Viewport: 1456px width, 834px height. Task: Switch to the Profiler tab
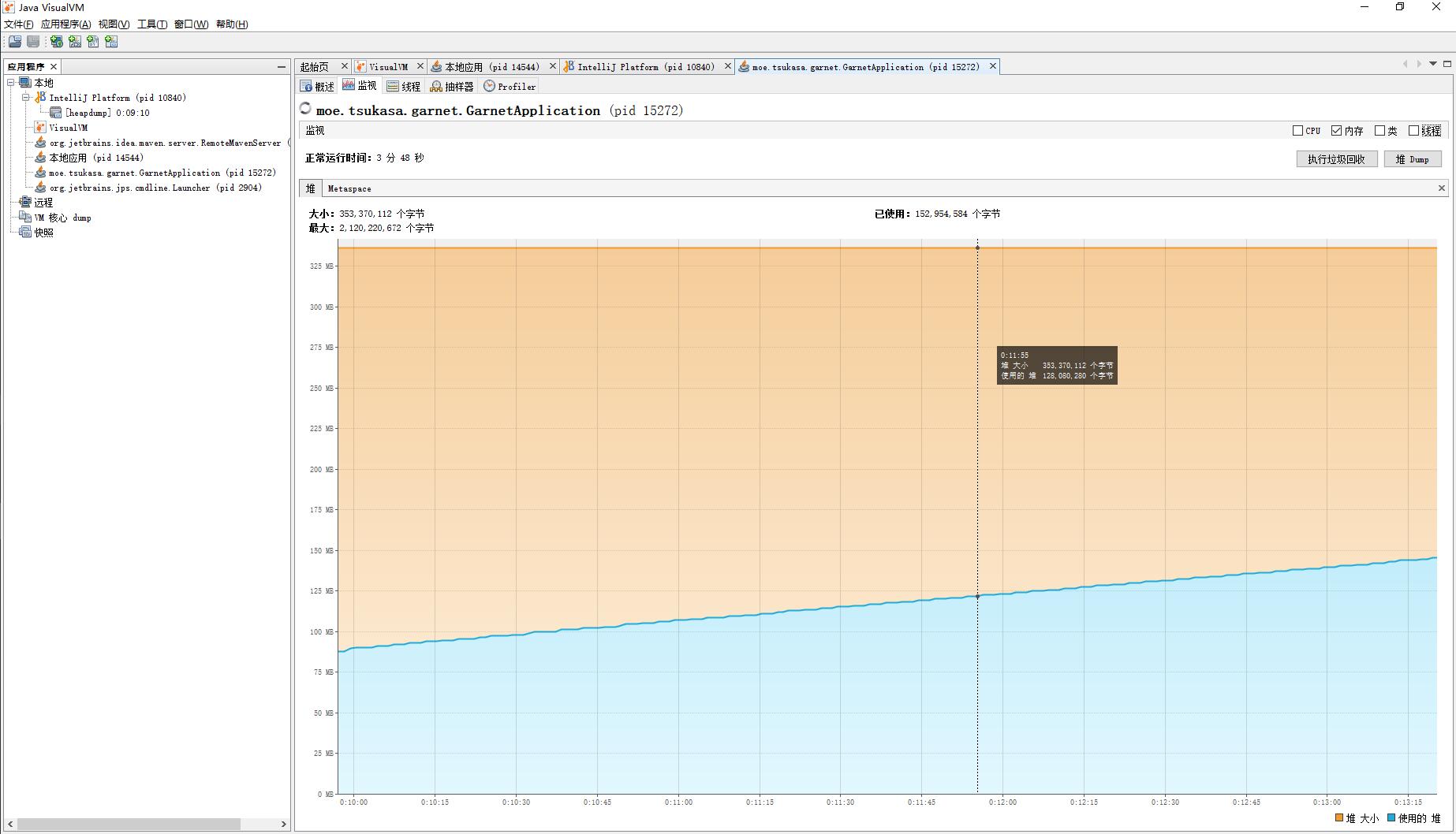510,86
